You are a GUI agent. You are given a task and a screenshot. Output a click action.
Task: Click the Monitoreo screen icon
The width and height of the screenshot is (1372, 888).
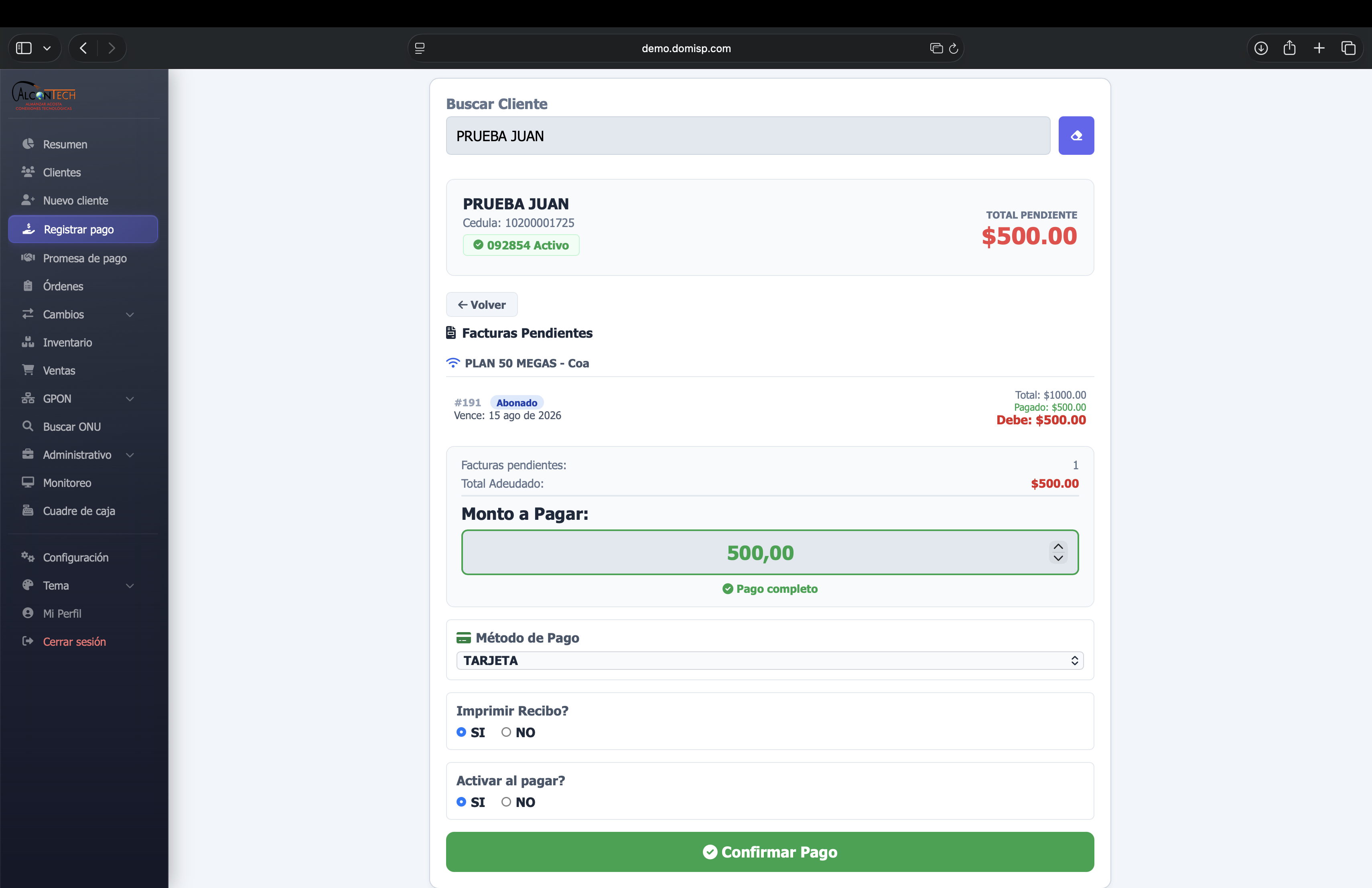coord(28,483)
